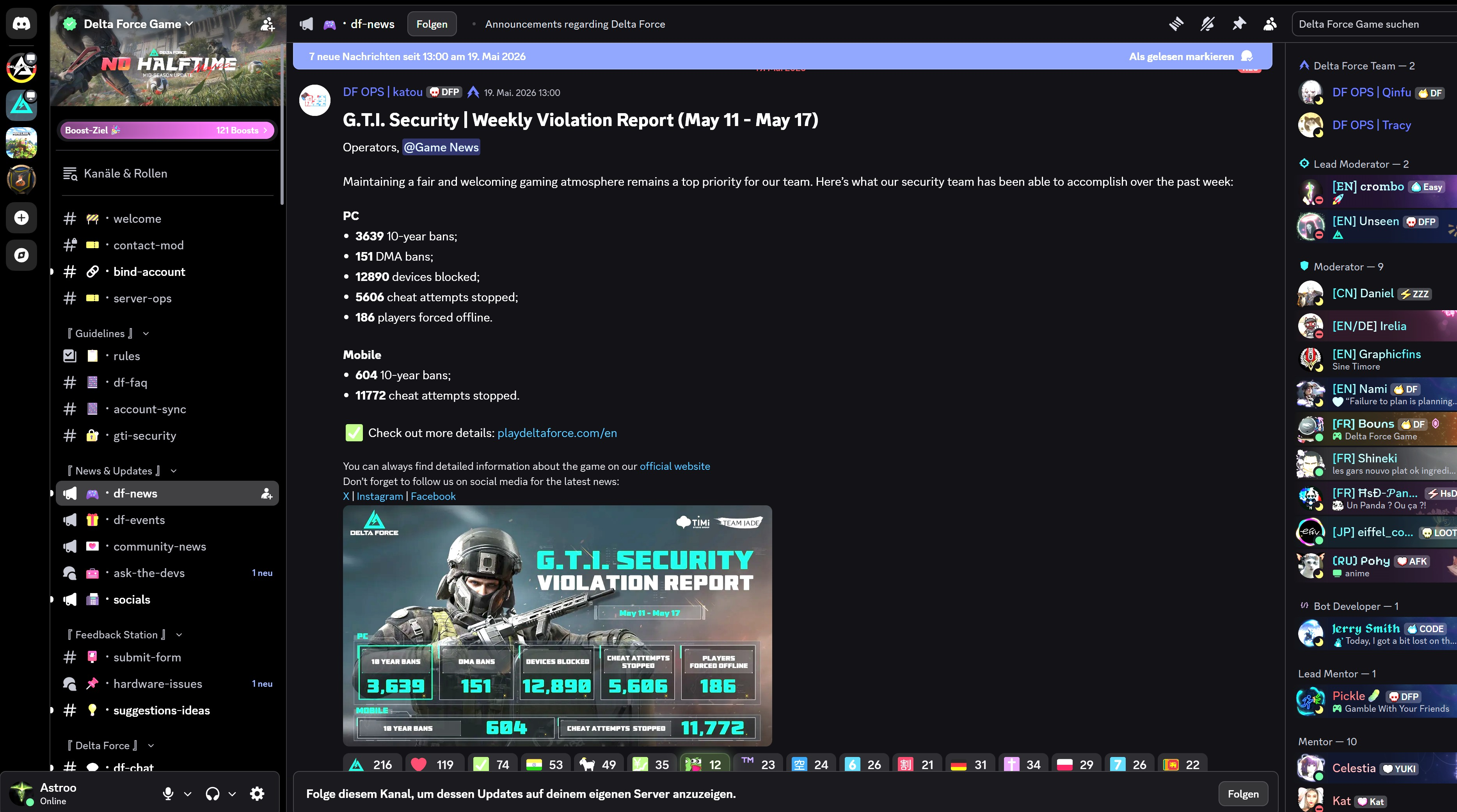
Task: Click the katou message avatar
Action: 314,101
